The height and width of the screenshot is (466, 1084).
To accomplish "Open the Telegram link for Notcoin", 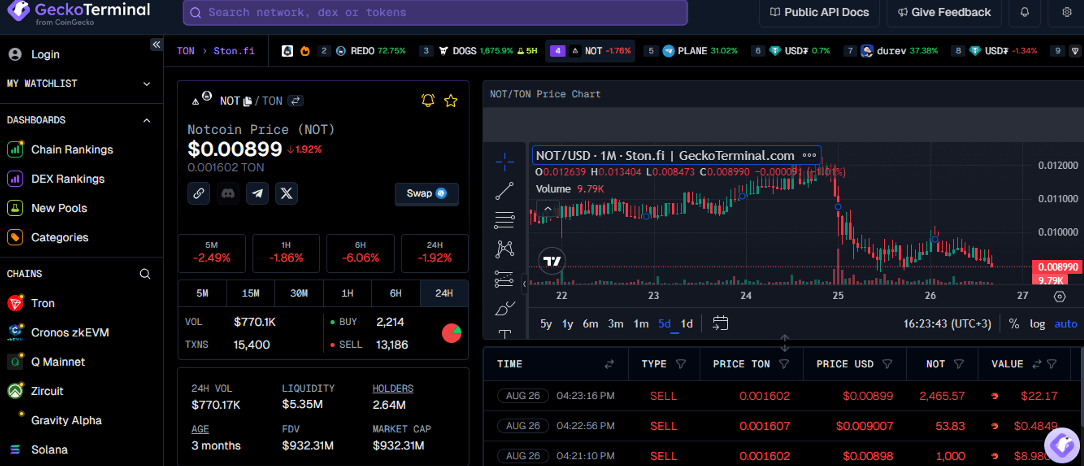I will tap(258, 194).
